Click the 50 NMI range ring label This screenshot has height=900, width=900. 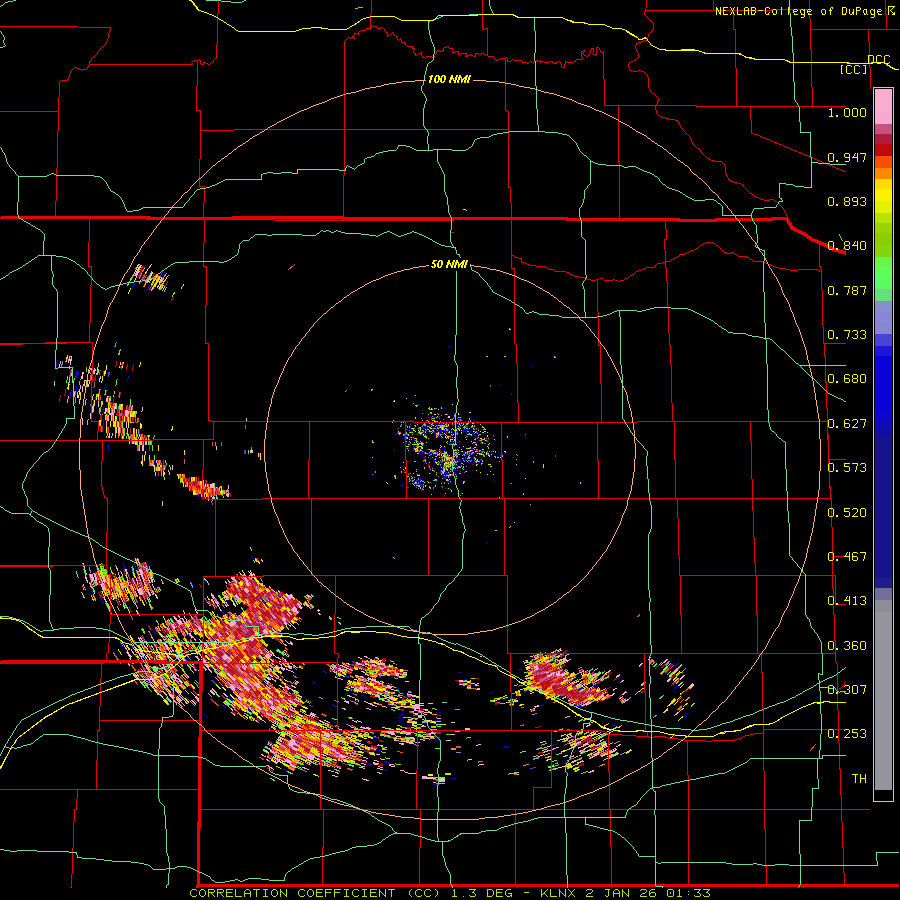449,265
